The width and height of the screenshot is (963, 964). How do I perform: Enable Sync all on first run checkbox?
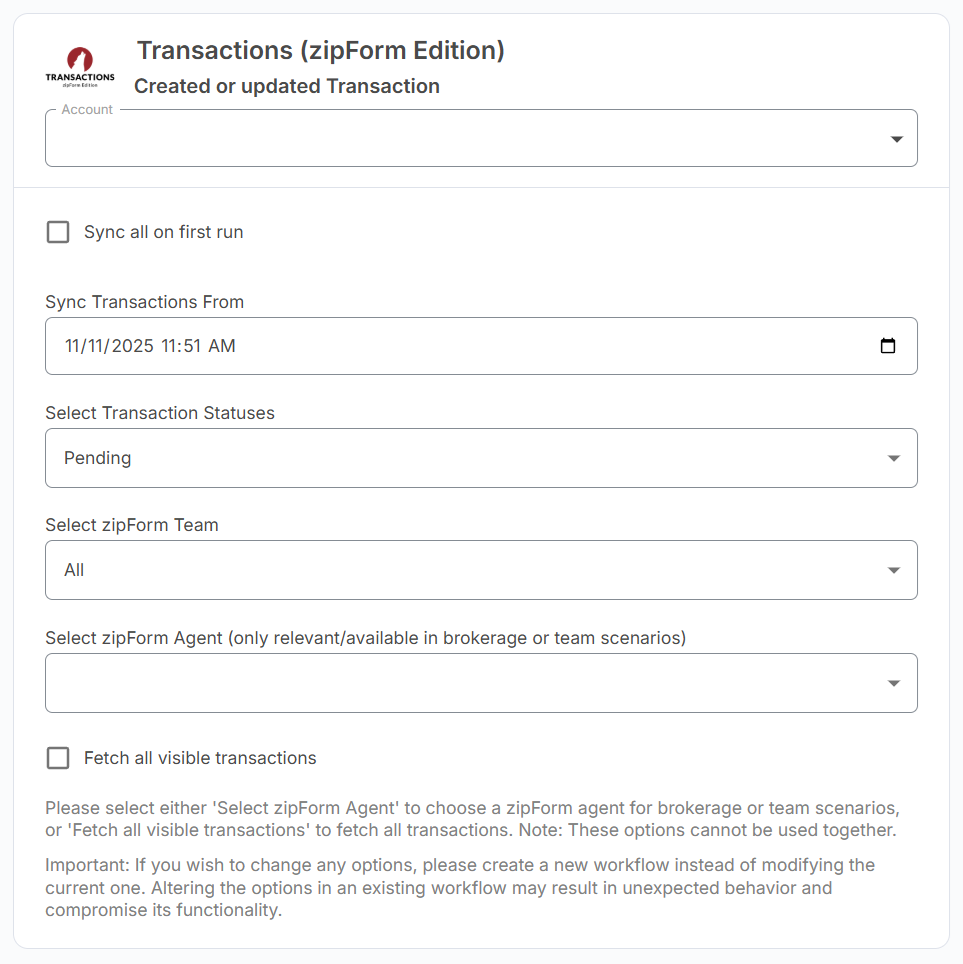(58, 232)
